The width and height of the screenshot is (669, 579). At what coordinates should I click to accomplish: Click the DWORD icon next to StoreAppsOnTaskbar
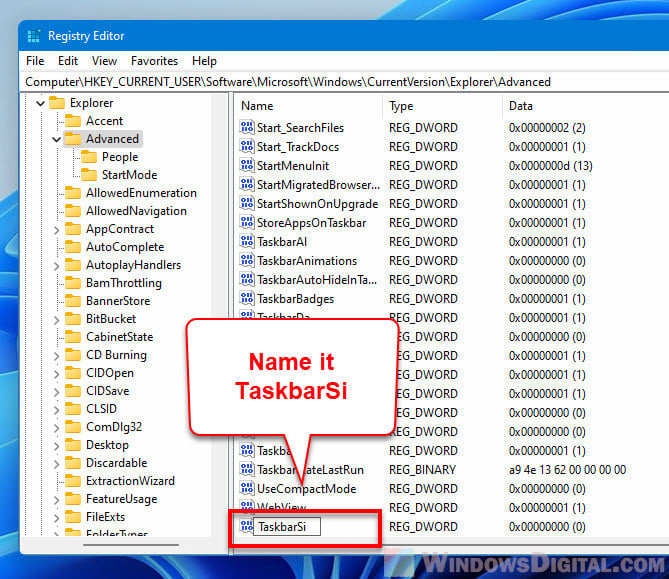pyautogui.click(x=247, y=223)
